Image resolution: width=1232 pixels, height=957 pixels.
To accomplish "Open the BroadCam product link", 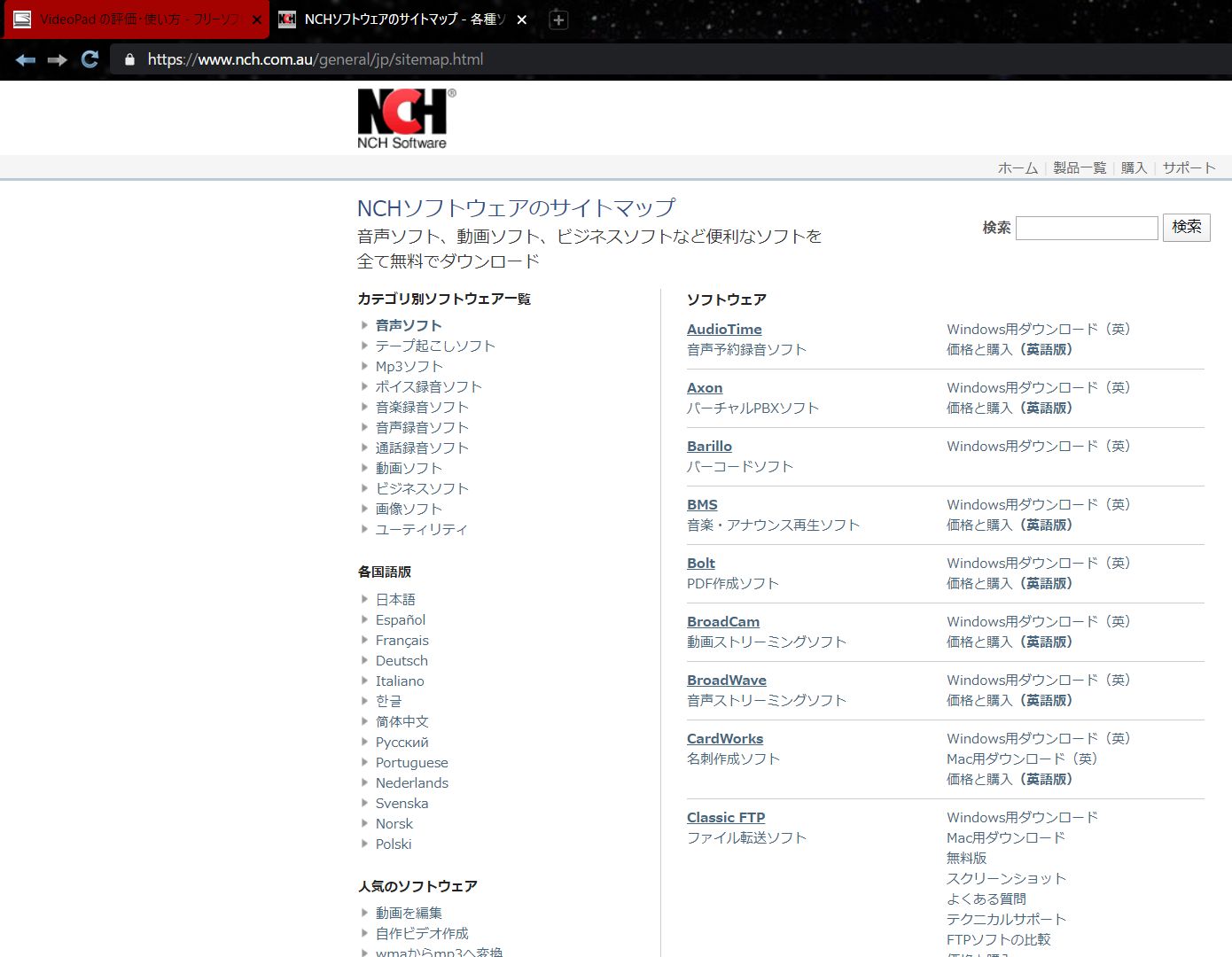I will [x=723, y=621].
